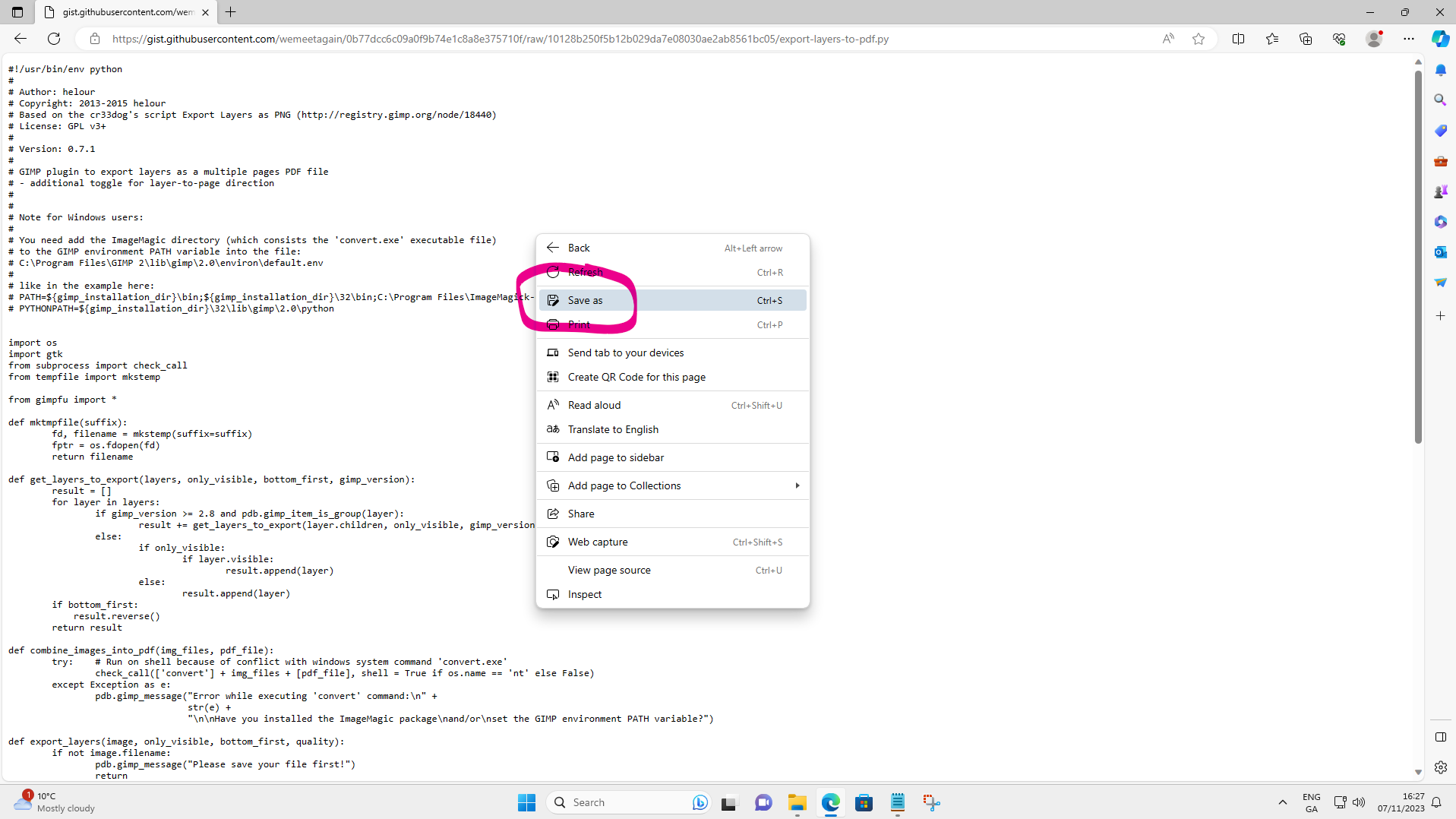Open Browser essentials icon
1456x819 pixels.
tap(1339, 39)
